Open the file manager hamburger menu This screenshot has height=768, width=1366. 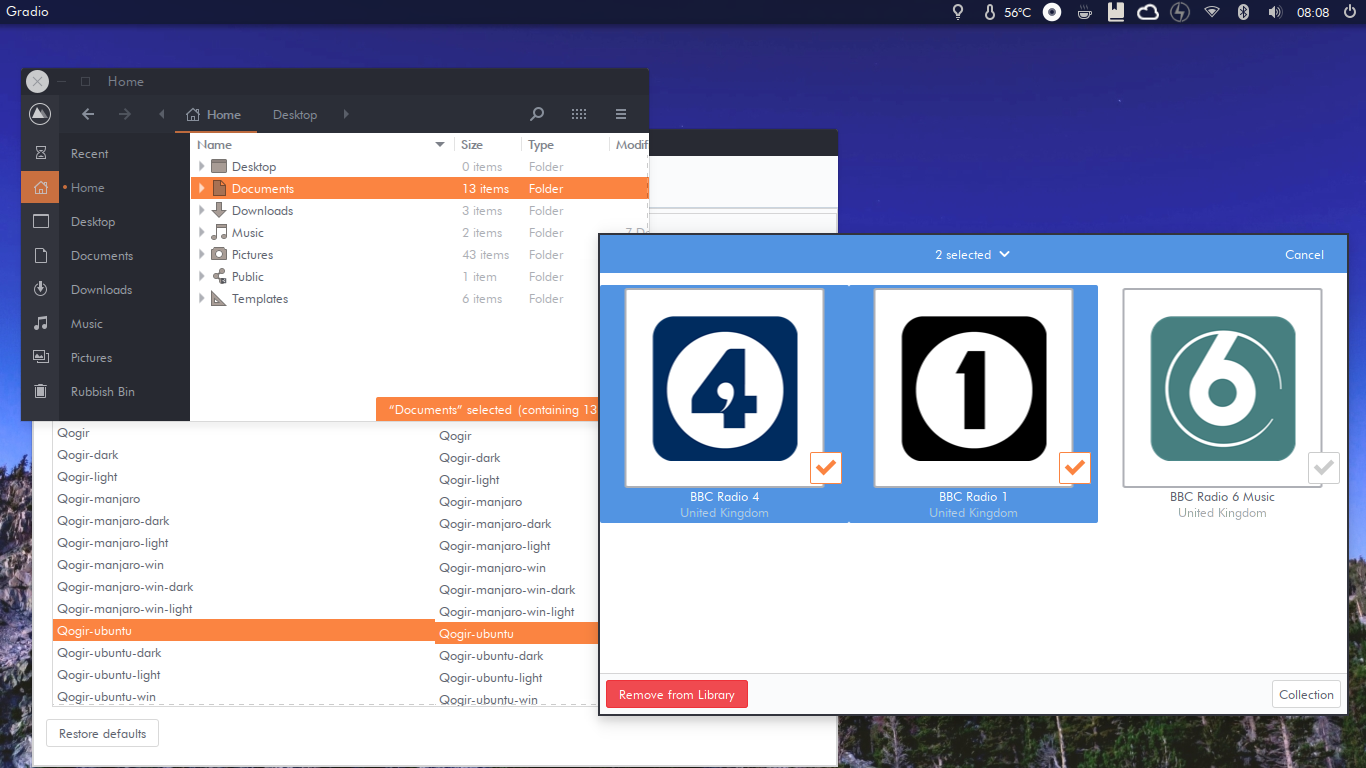click(620, 114)
